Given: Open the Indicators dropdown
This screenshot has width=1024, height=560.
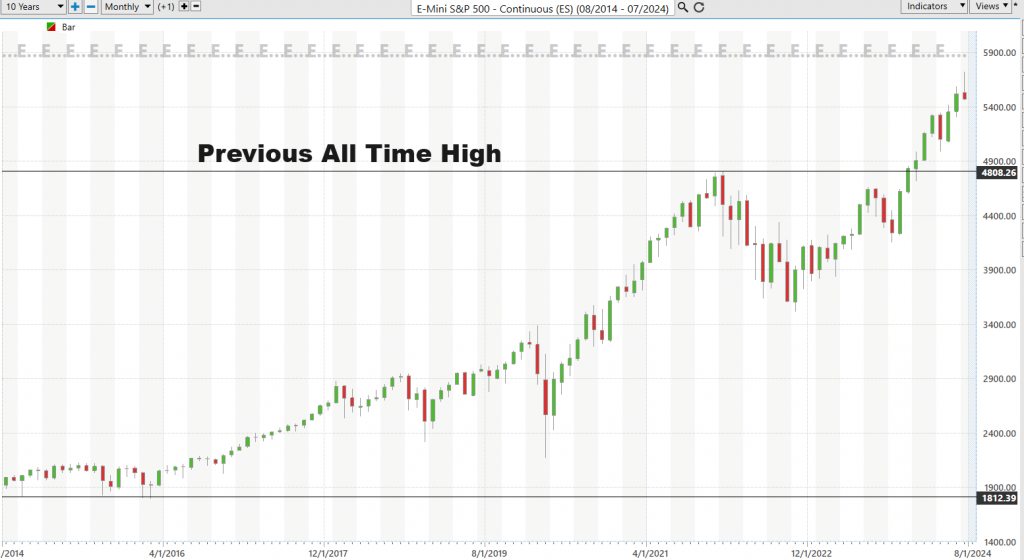Looking at the screenshot, I should [935, 6].
